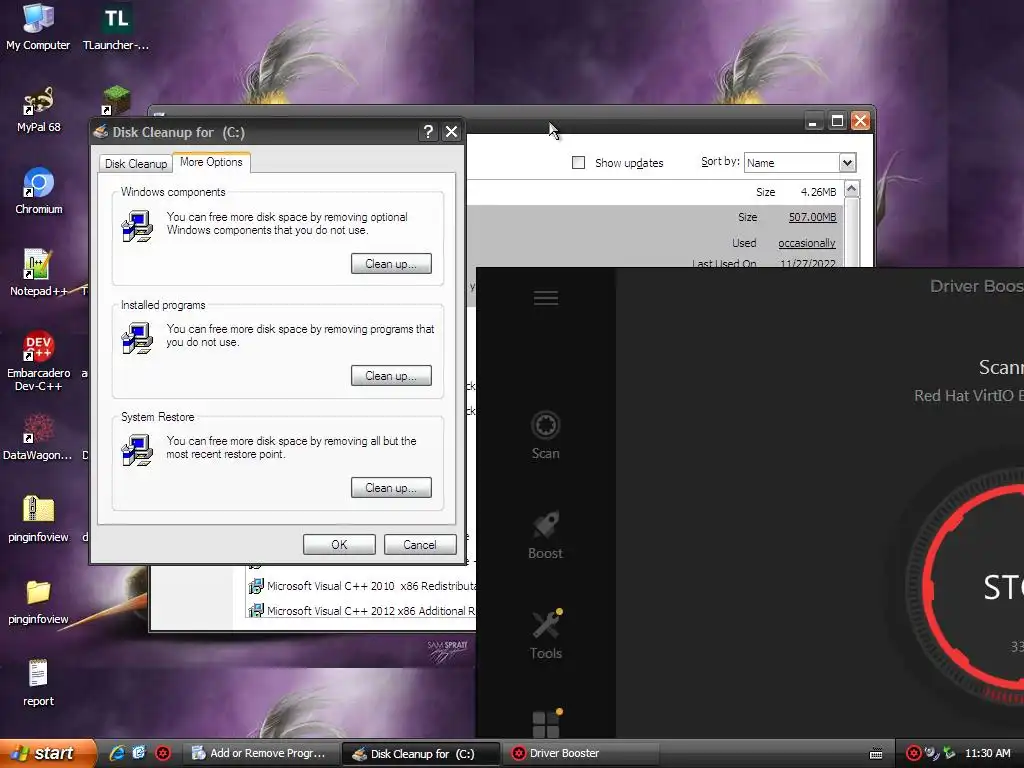The width and height of the screenshot is (1024, 768).
Task: Switch to the Disk Cleanup tab
Action: (136, 163)
